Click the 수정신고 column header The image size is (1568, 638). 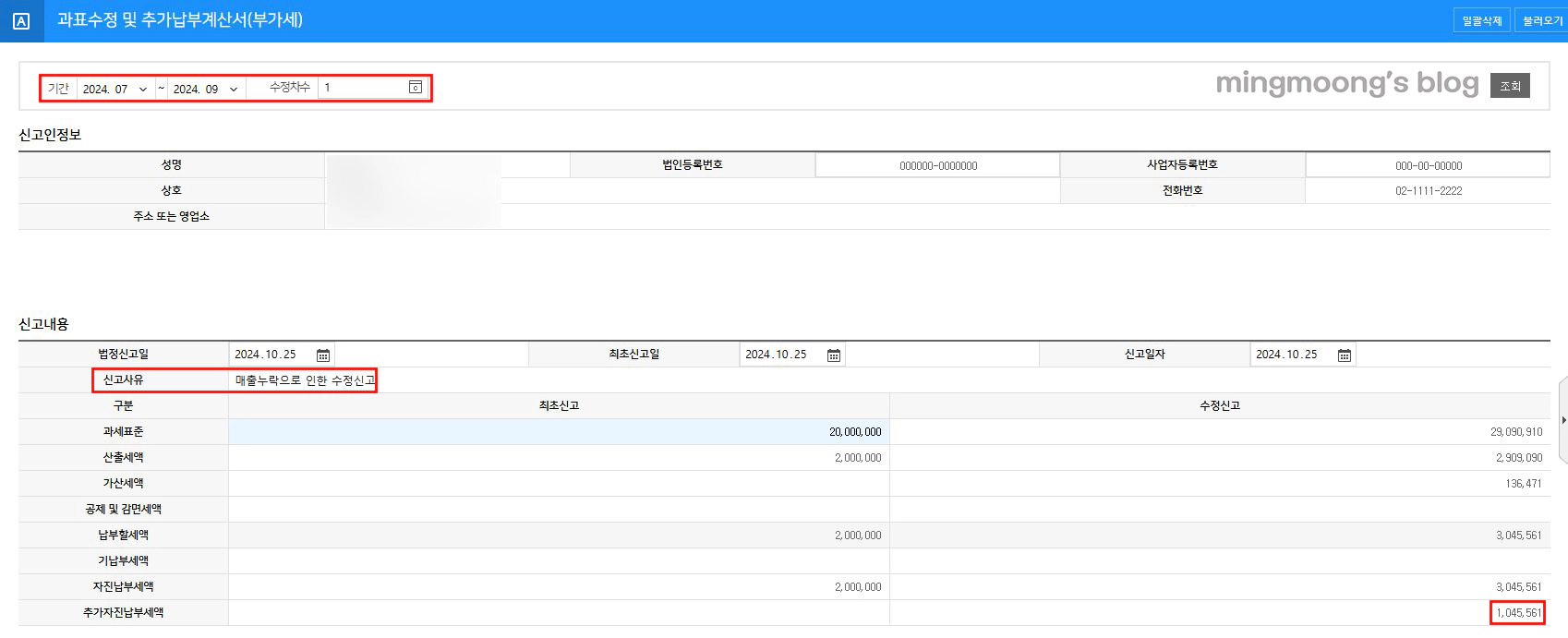1220,406
